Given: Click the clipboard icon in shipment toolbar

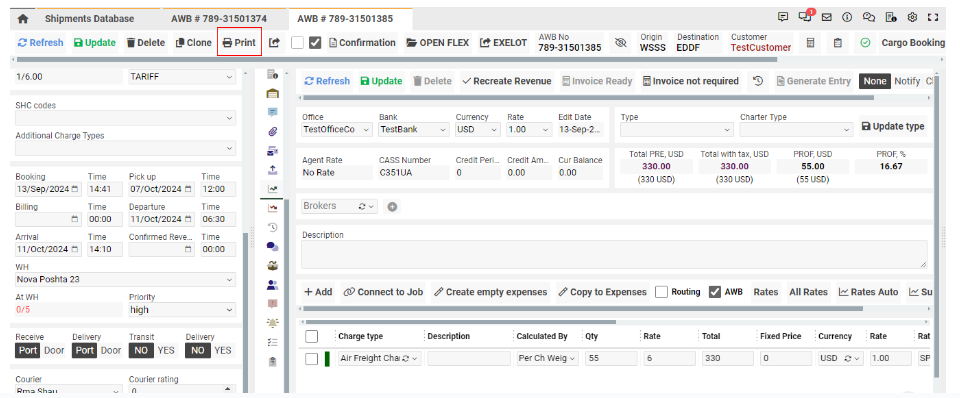Looking at the screenshot, I should [838, 43].
